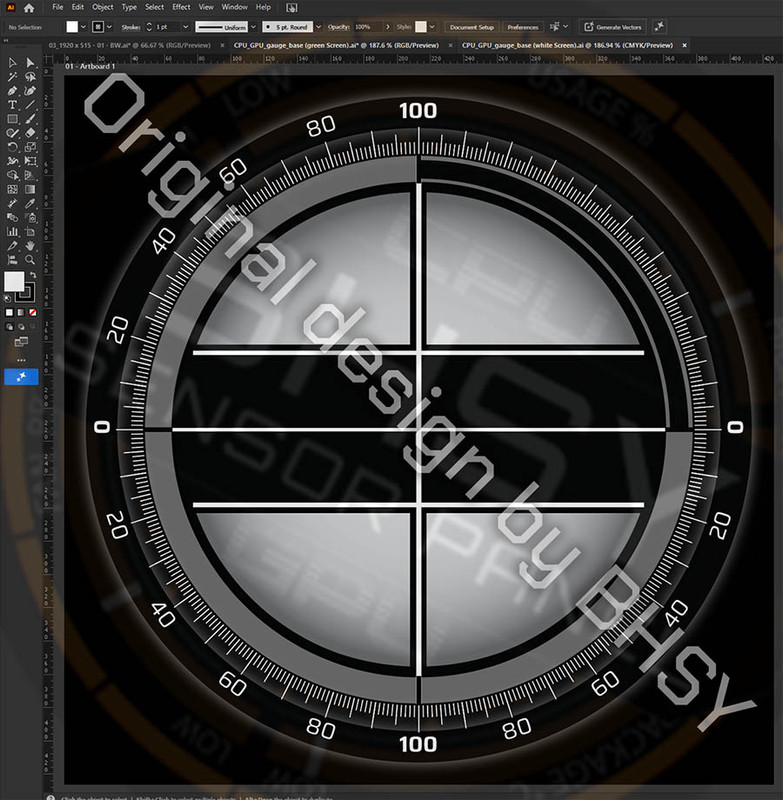Change the screen mode icon

coord(21,341)
